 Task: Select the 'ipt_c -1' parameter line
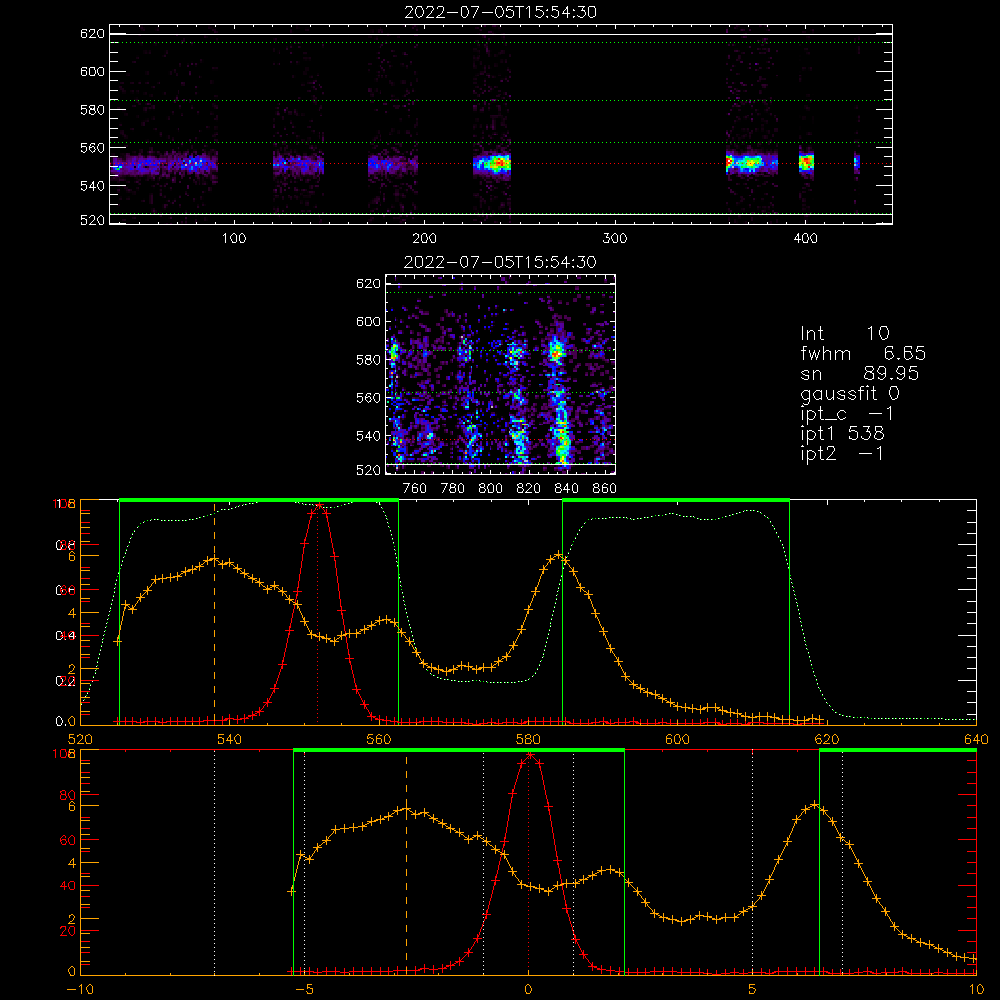coord(847,414)
